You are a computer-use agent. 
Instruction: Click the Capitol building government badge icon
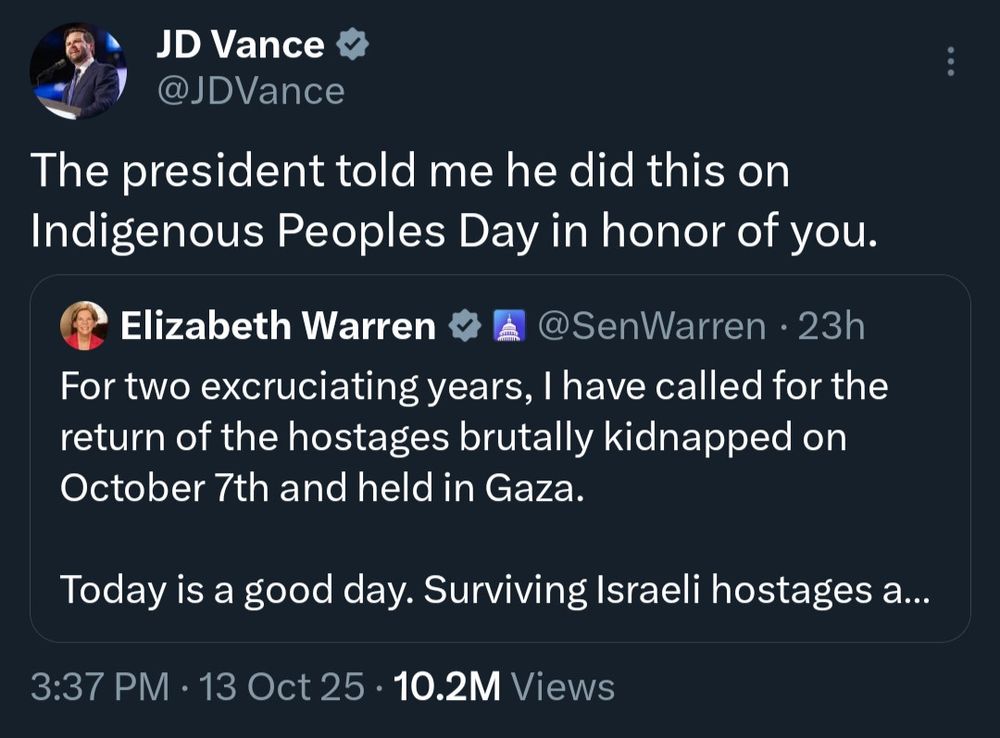[509, 326]
